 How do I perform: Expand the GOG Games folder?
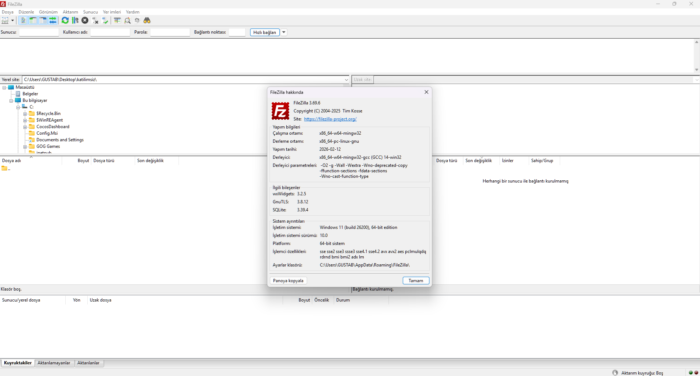click(25, 146)
